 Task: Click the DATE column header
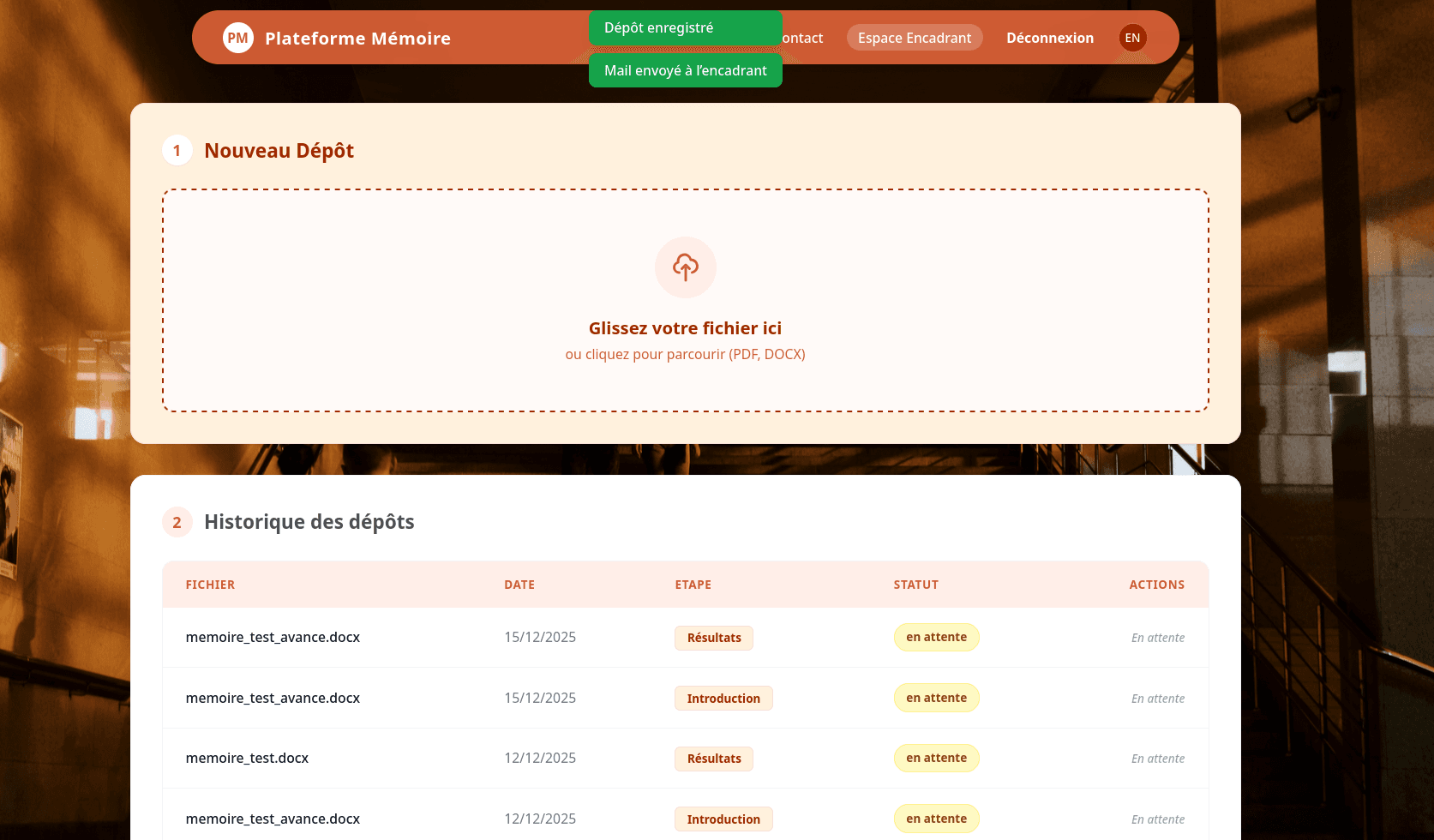(x=519, y=585)
